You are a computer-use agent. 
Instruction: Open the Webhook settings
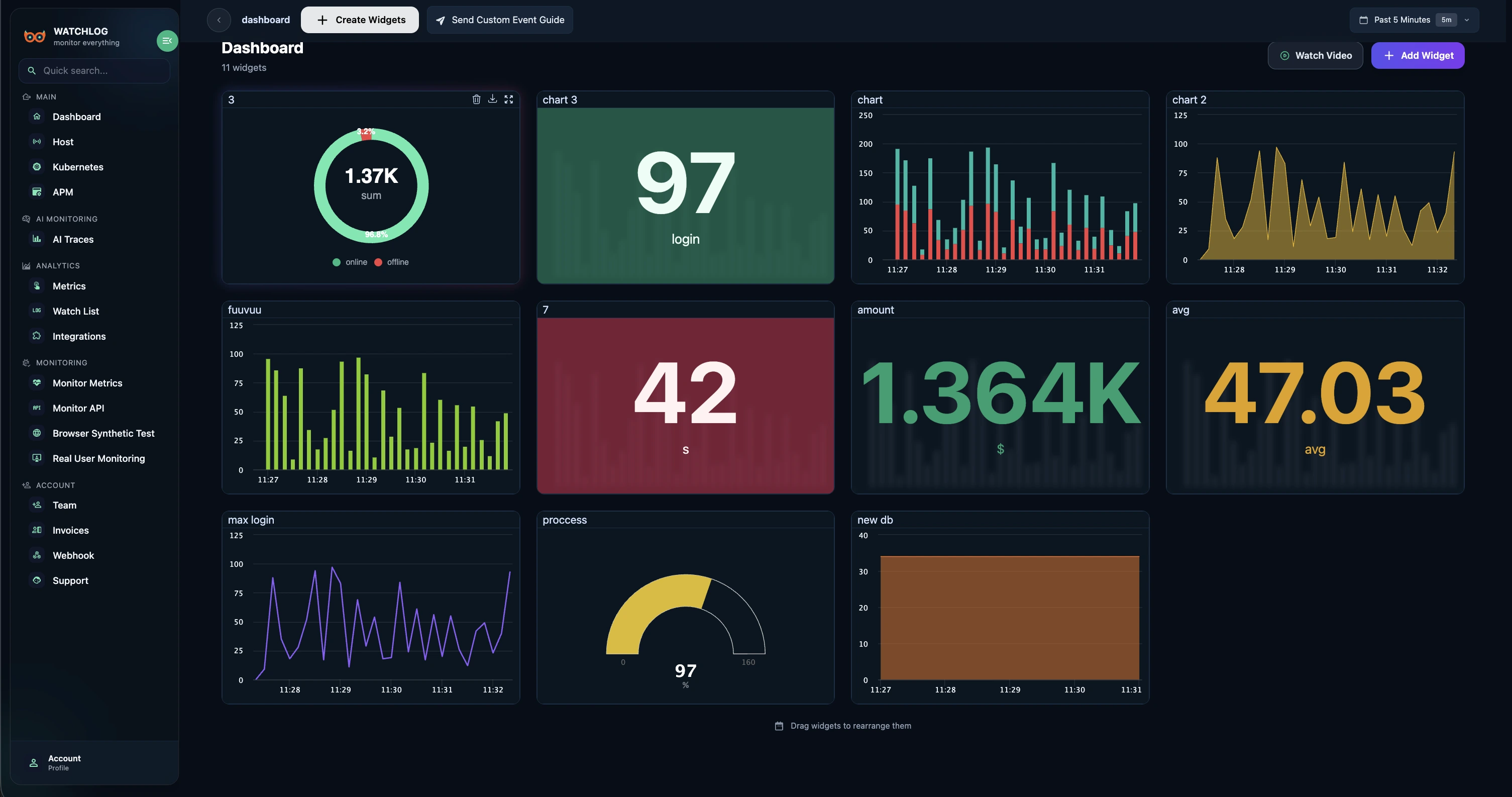pos(73,555)
